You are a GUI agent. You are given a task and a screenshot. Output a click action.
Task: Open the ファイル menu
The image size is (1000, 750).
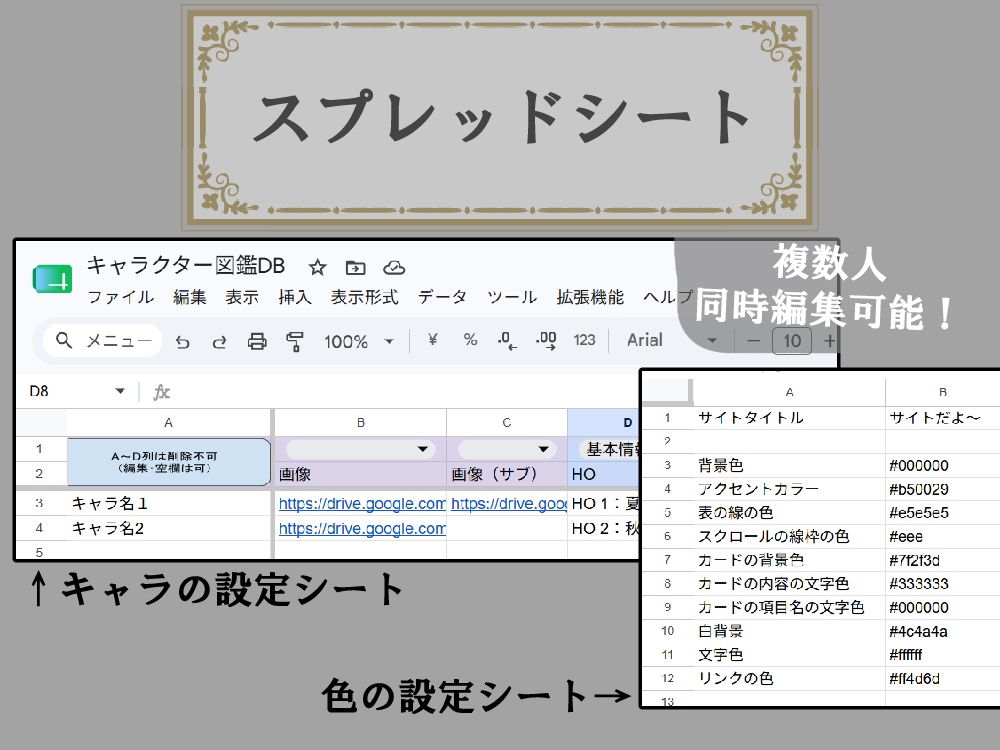(121, 297)
